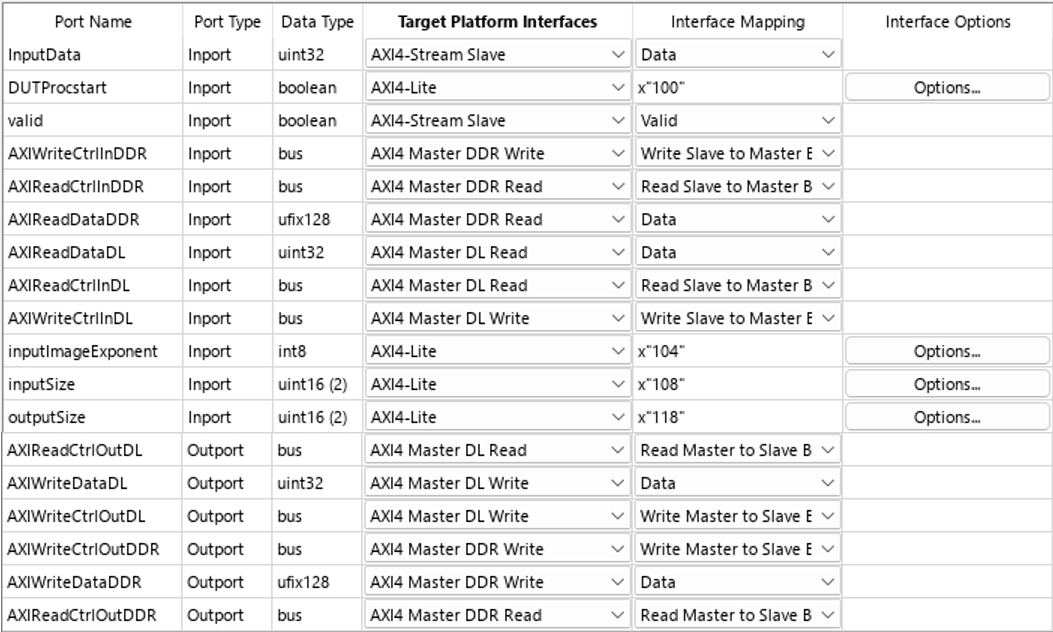Viewport: 1053px width, 632px height.
Task: Click the Port Name column header
Action: pyautogui.click(x=93, y=22)
